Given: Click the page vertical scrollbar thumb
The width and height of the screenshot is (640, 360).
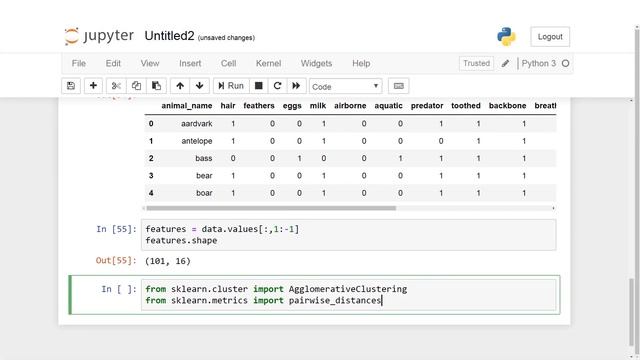Looking at the screenshot, I should pyautogui.click(x=631, y=312).
